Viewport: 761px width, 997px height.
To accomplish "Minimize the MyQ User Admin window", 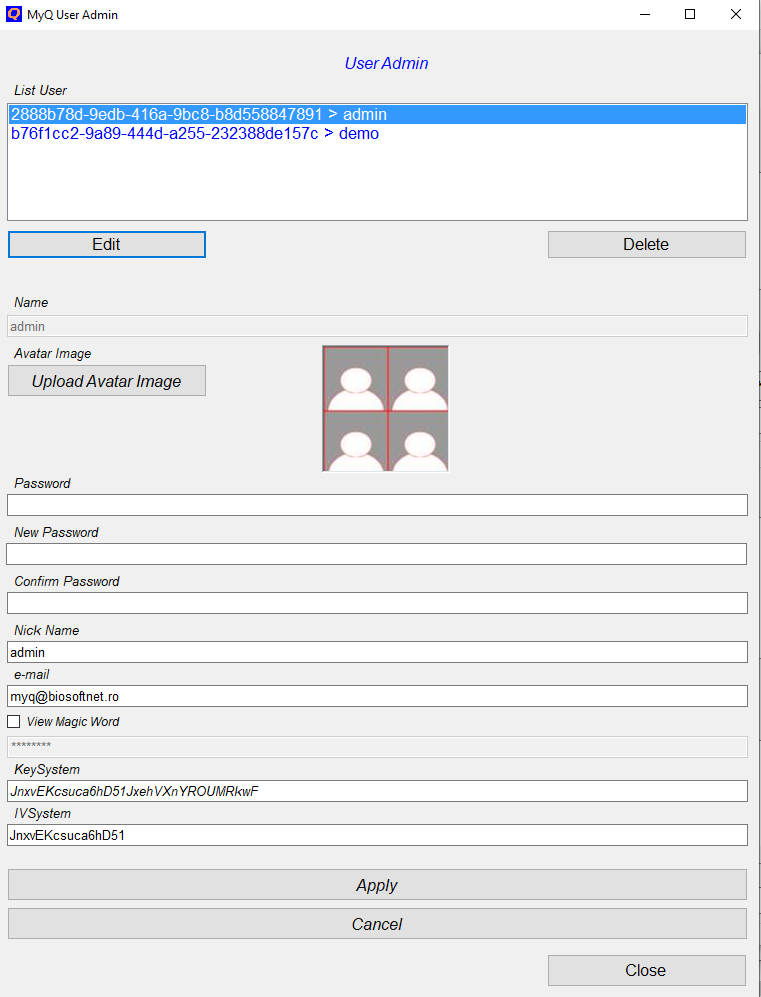I will [x=645, y=14].
